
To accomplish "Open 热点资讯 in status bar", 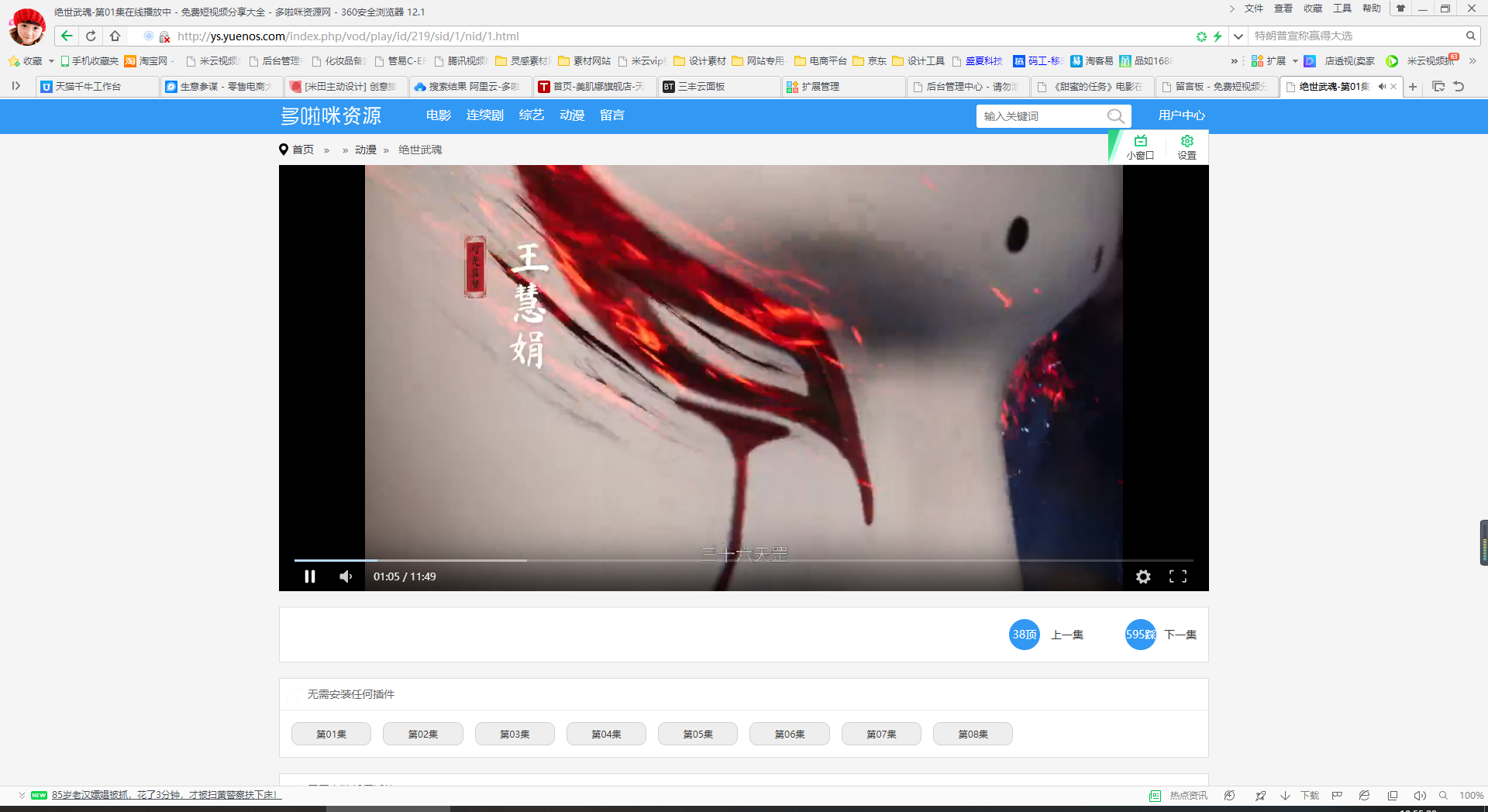I will tap(1179, 796).
